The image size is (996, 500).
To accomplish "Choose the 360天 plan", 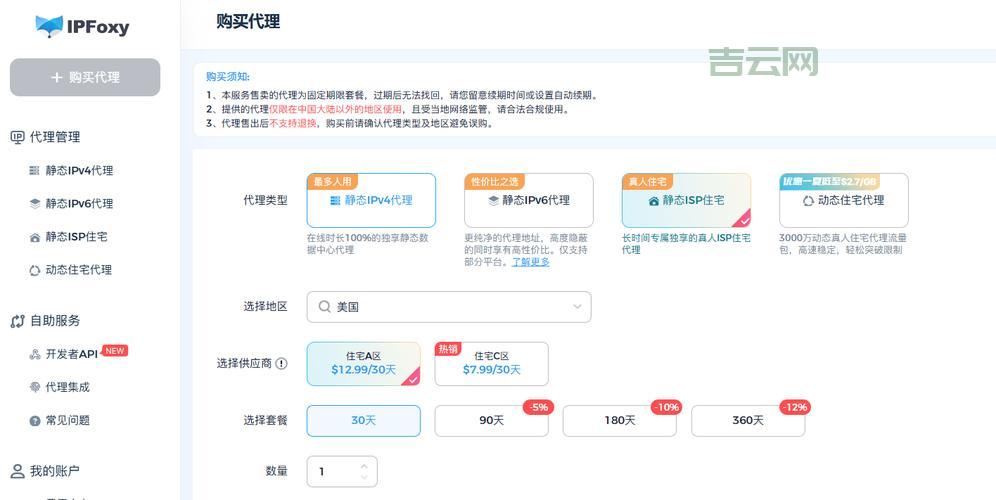I will pyautogui.click(x=748, y=421).
